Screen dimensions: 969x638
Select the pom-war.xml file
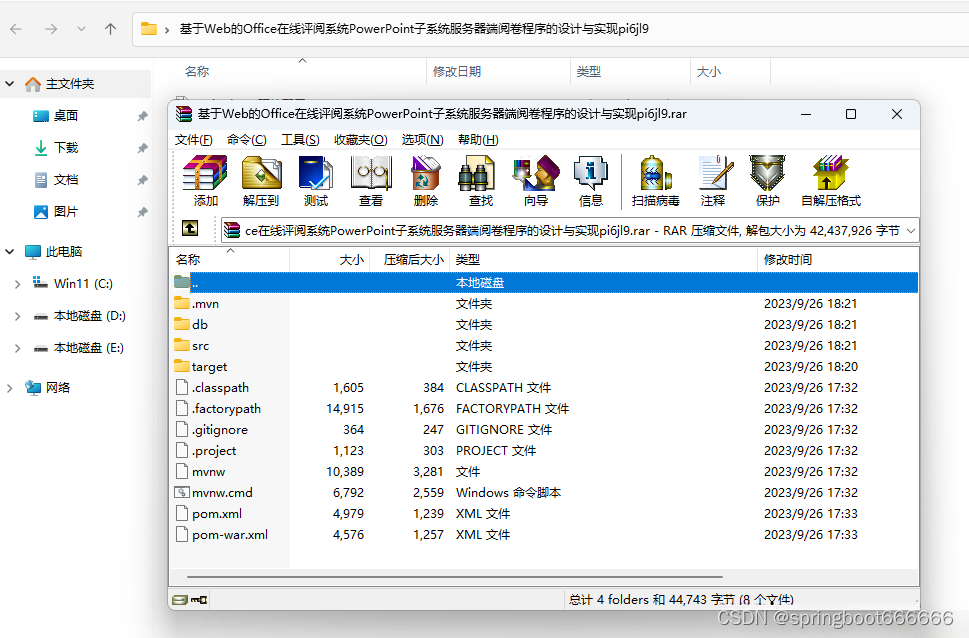tap(544, 535)
